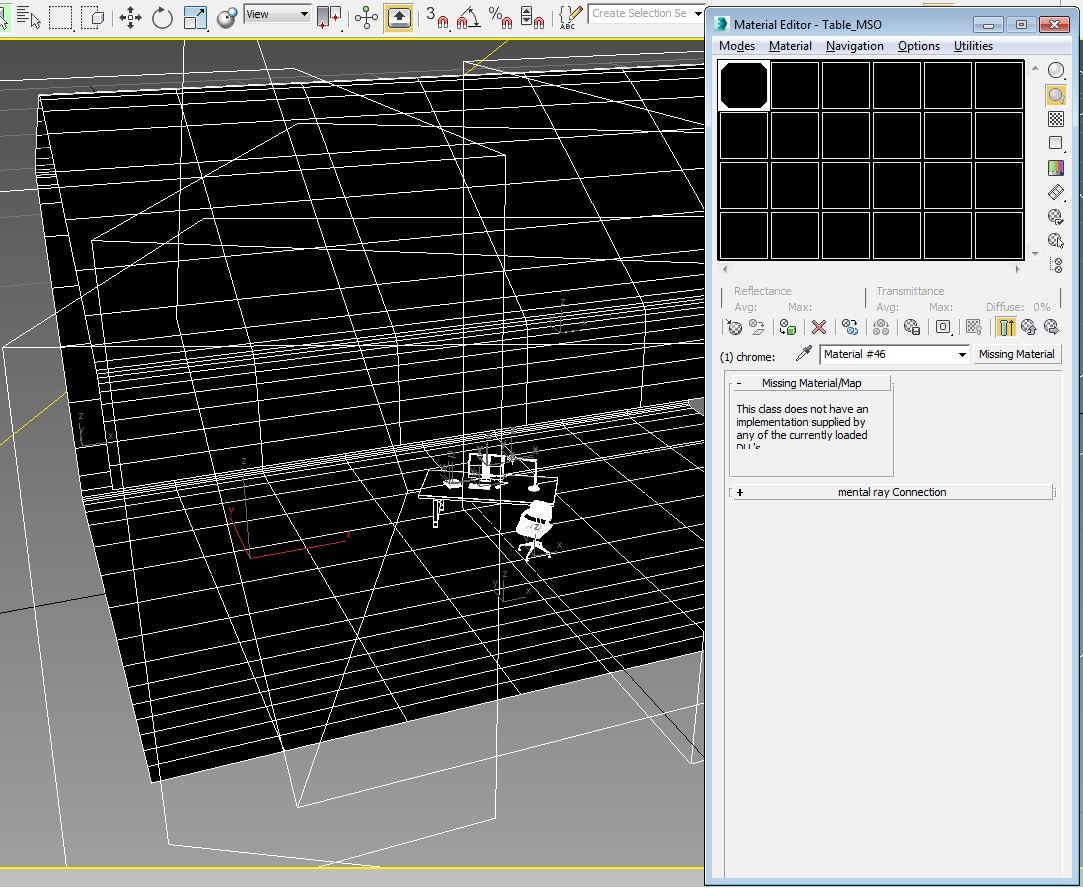Toggle Show End Result button
The width and height of the screenshot is (1083, 888).
click(x=1006, y=327)
